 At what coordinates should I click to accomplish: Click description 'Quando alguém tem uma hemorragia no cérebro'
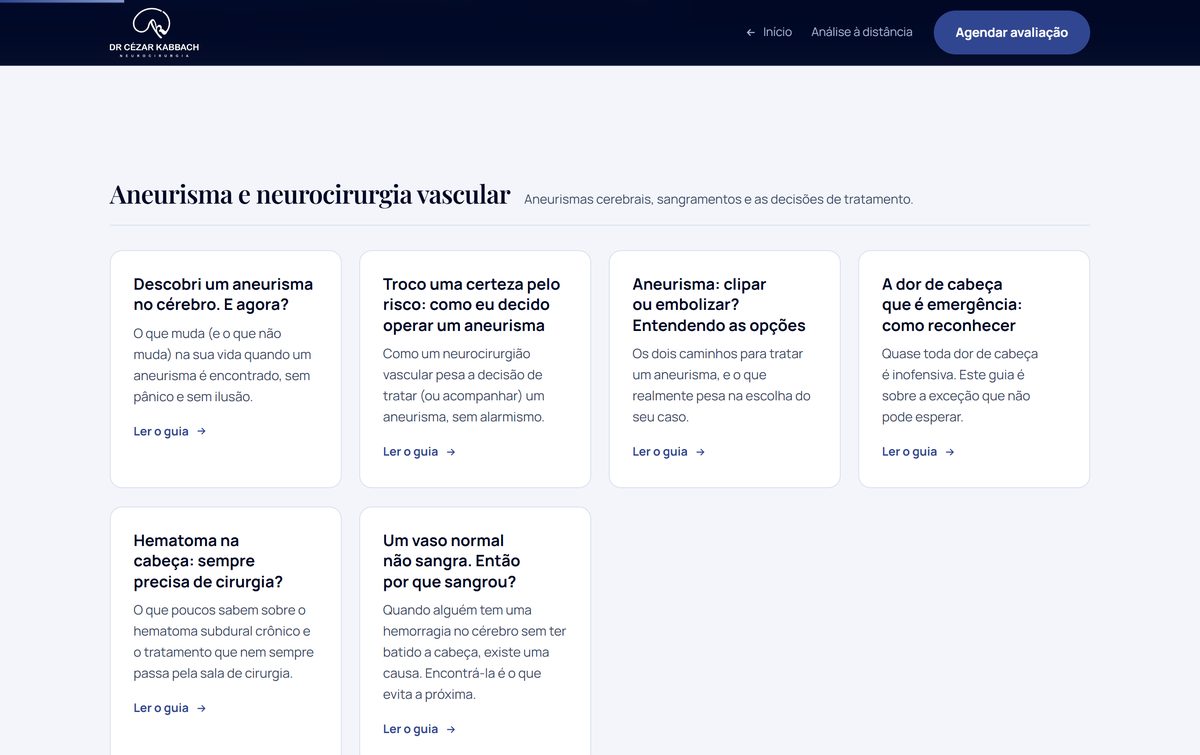[x=475, y=652]
